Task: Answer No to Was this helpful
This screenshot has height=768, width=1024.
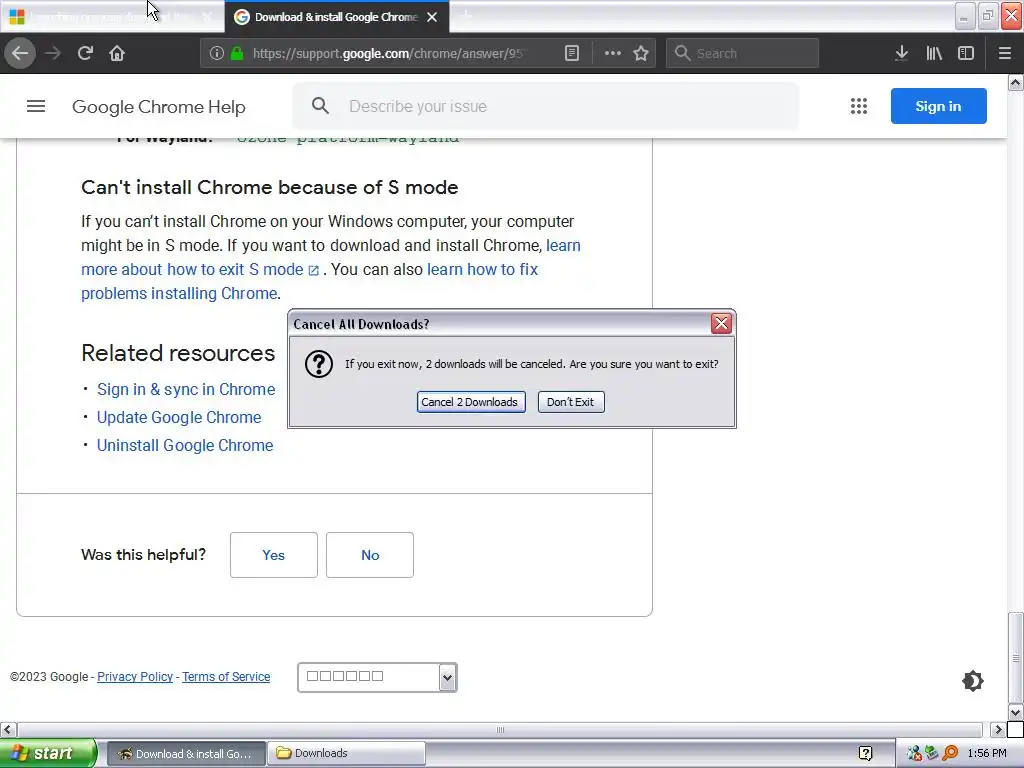Action: (x=370, y=554)
